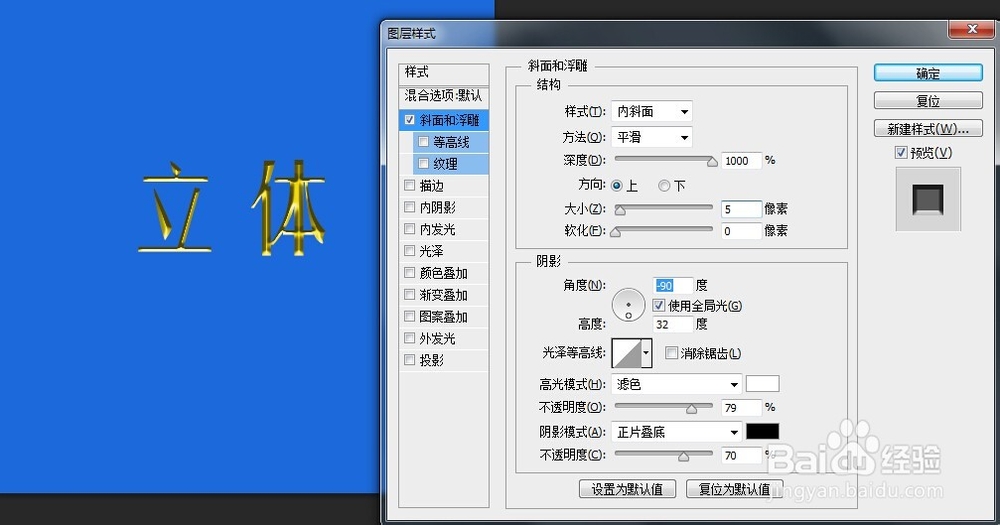Enable the 内发光 style checkbox

(409, 229)
